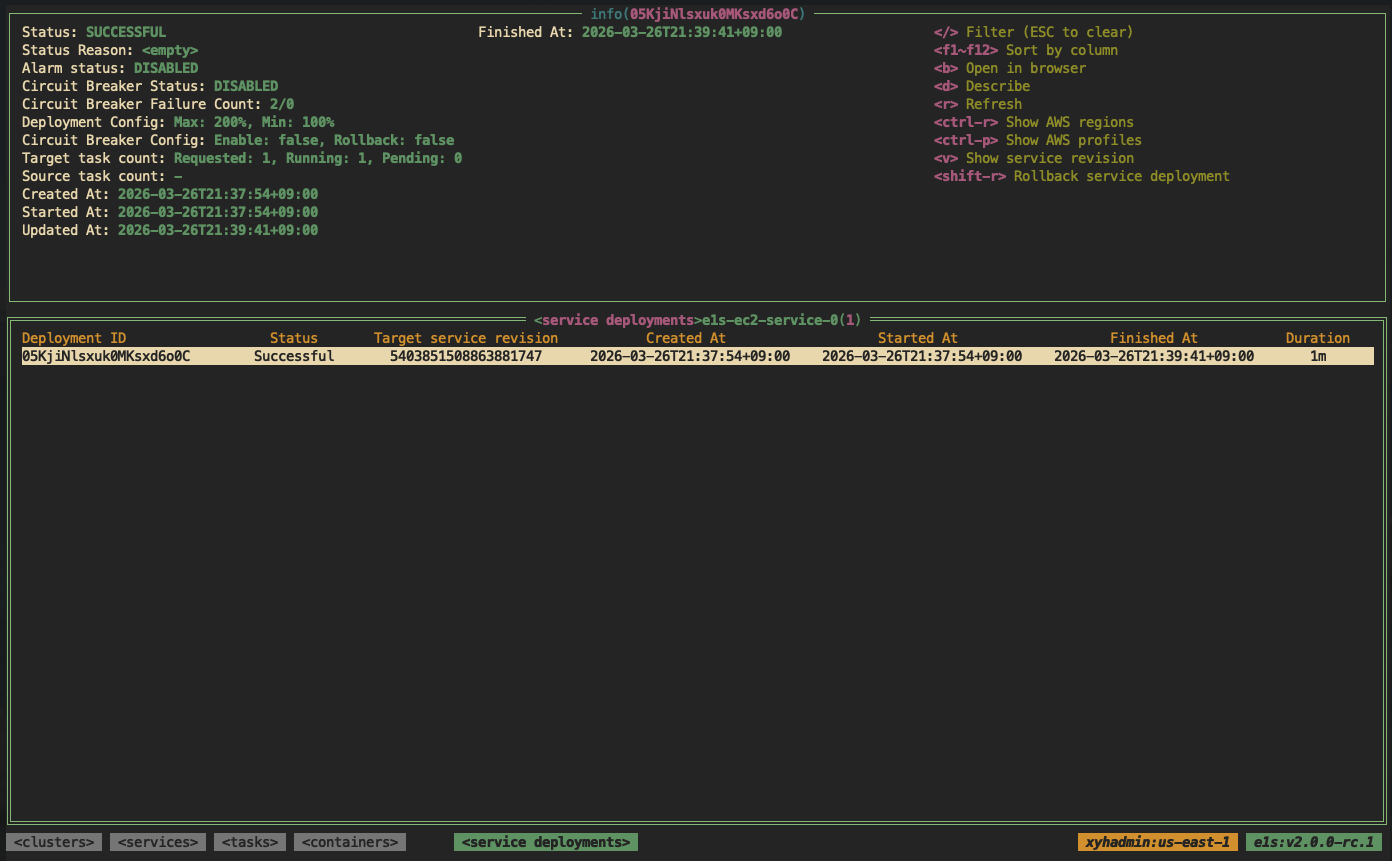Go to the tasks breadcrumb tab
Image resolution: width=1392 pixels, height=861 pixels.
[x=250, y=842]
